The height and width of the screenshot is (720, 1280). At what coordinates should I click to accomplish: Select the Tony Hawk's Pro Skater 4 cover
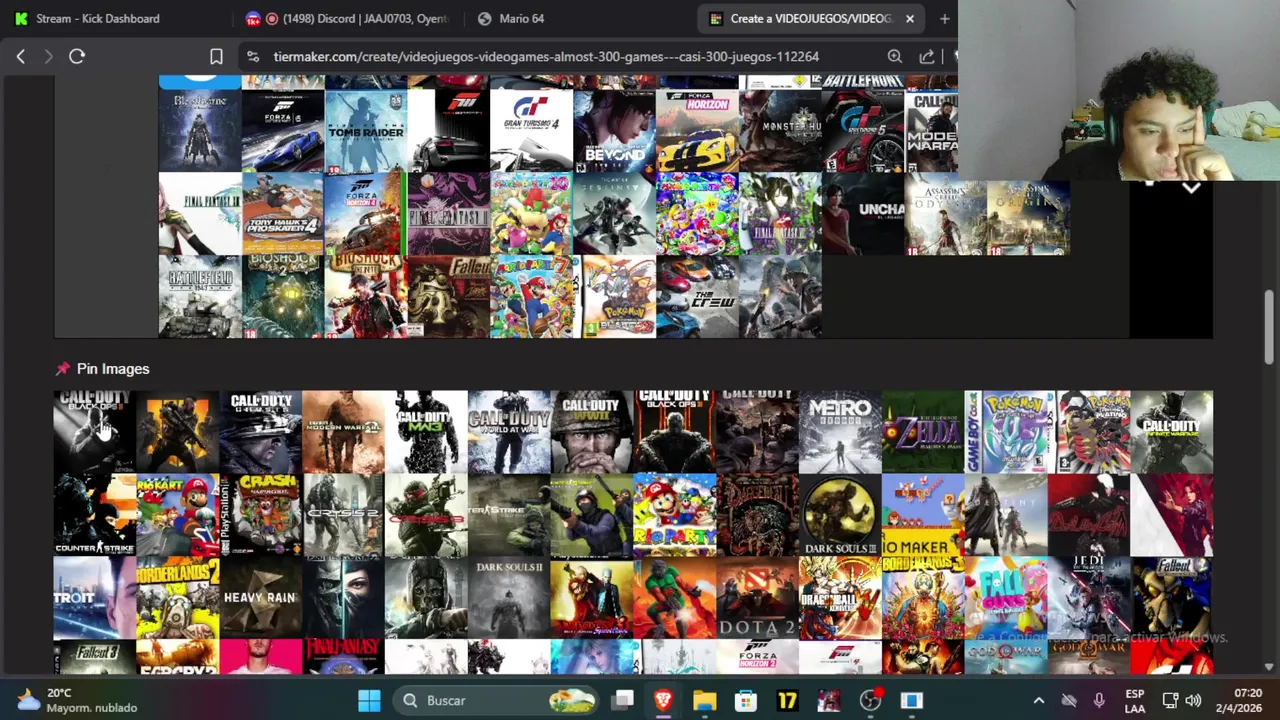[283, 214]
